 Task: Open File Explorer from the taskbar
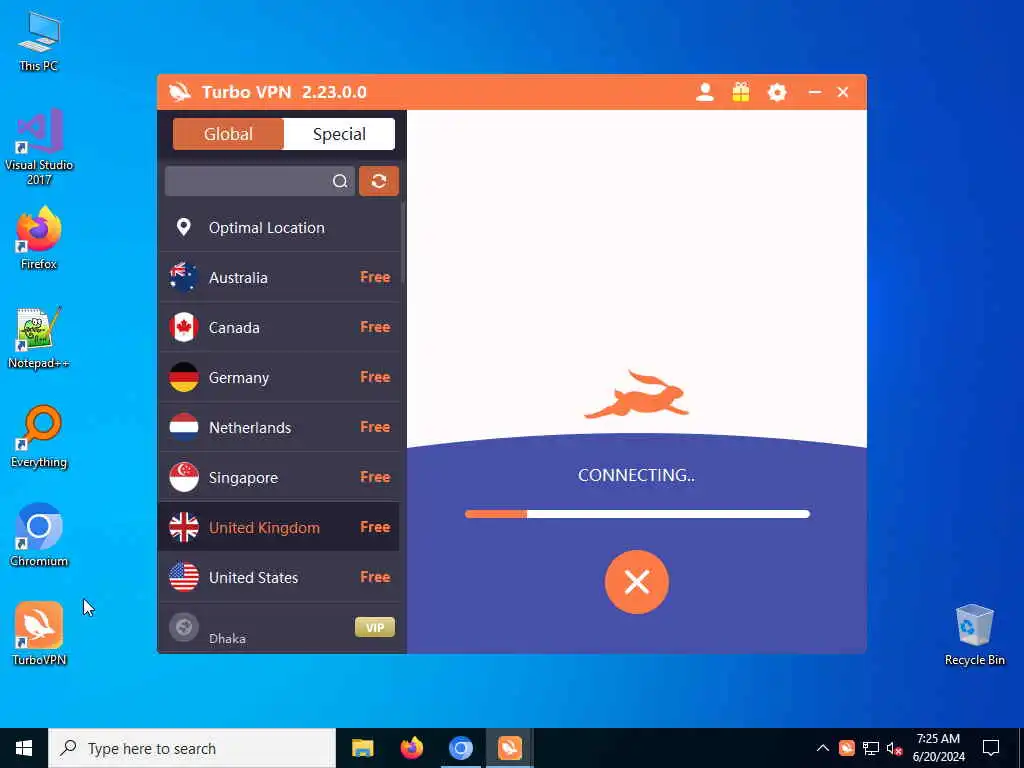click(362, 748)
